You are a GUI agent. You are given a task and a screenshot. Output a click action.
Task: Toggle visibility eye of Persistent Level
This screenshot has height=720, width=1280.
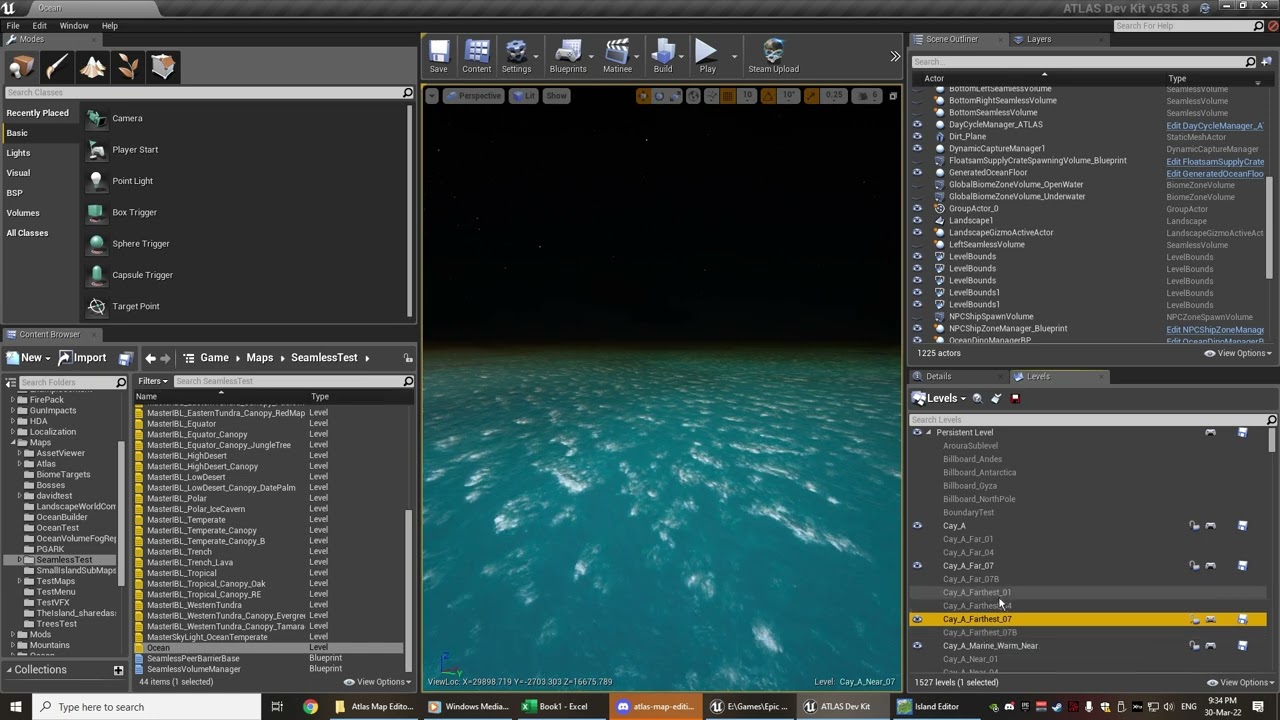(x=917, y=433)
